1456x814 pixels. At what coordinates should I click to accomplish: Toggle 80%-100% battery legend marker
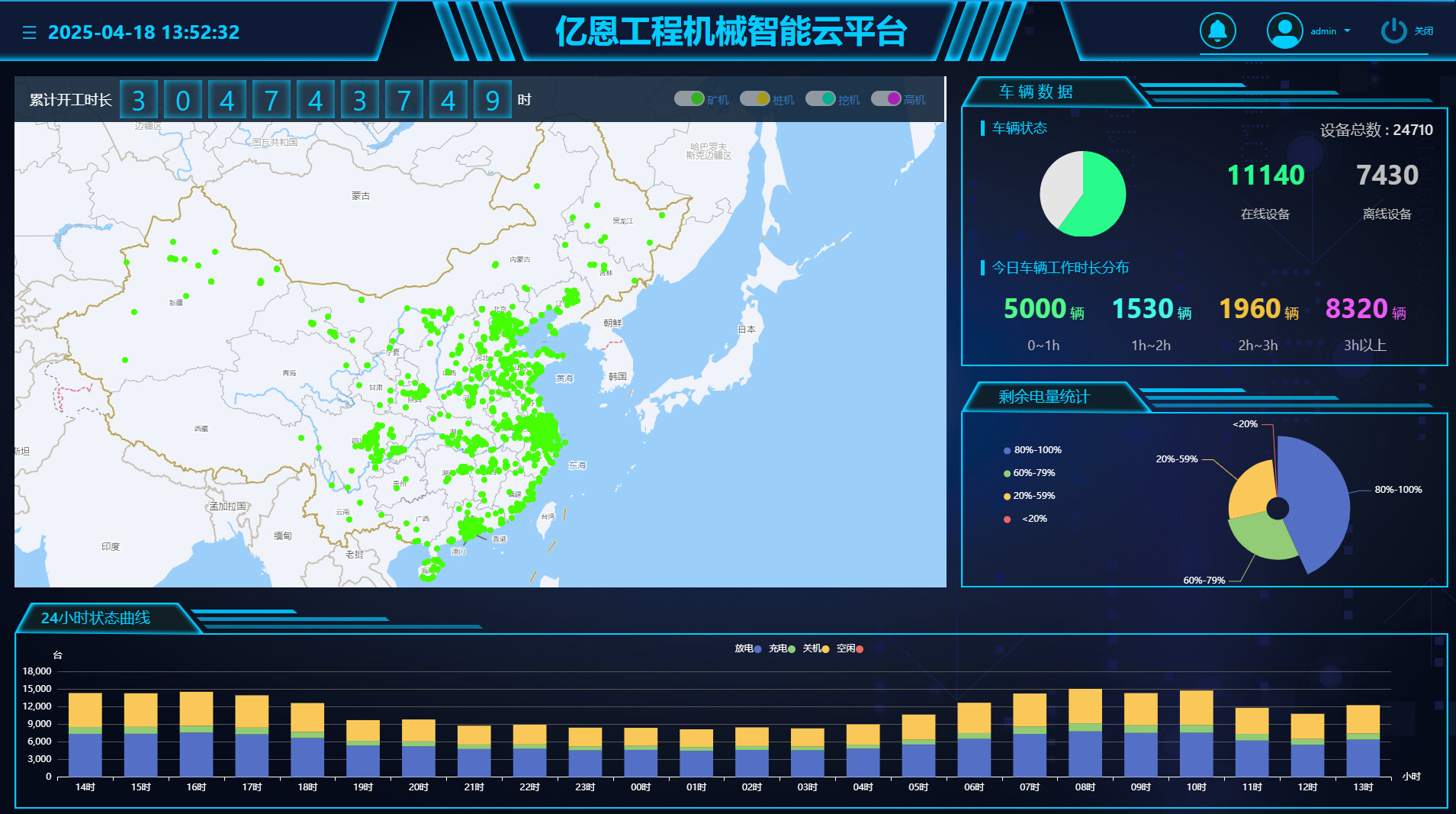[1007, 451]
